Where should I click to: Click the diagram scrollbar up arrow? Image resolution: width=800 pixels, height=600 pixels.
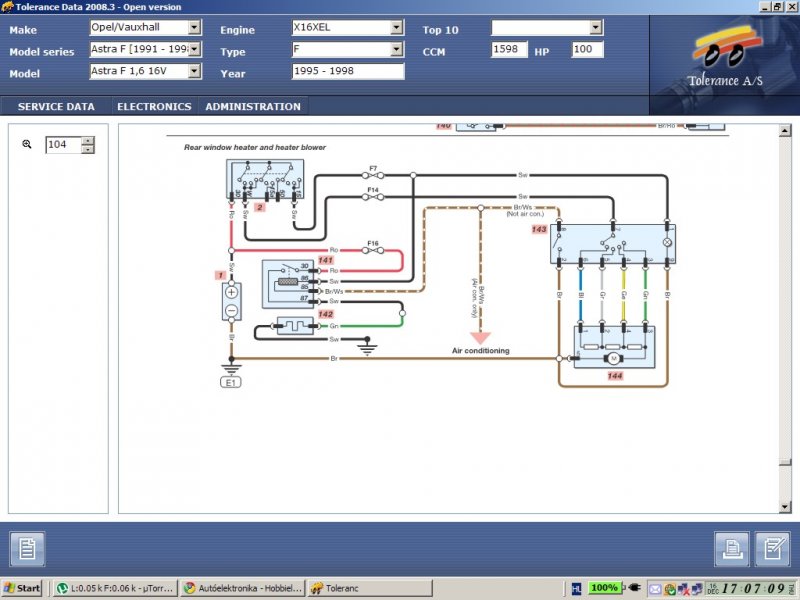coord(785,131)
